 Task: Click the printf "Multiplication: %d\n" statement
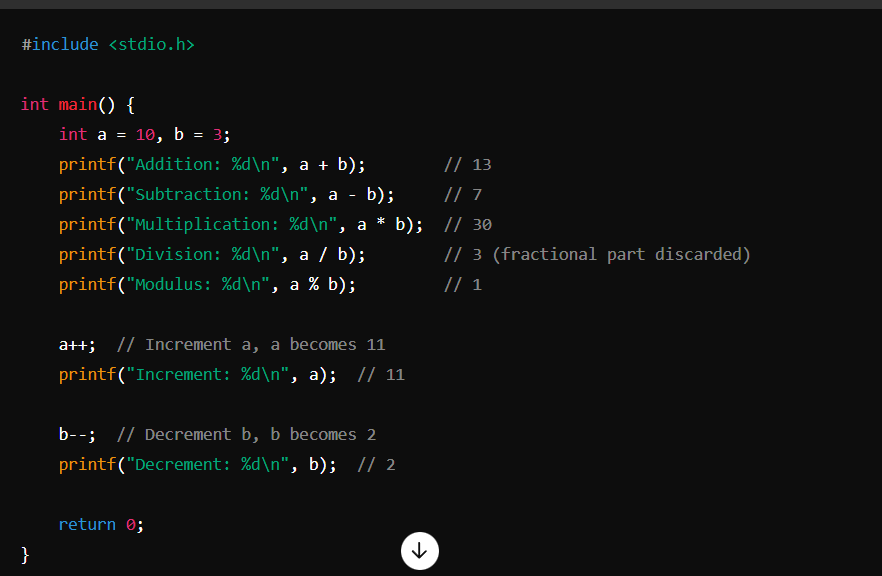click(x=241, y=224)
